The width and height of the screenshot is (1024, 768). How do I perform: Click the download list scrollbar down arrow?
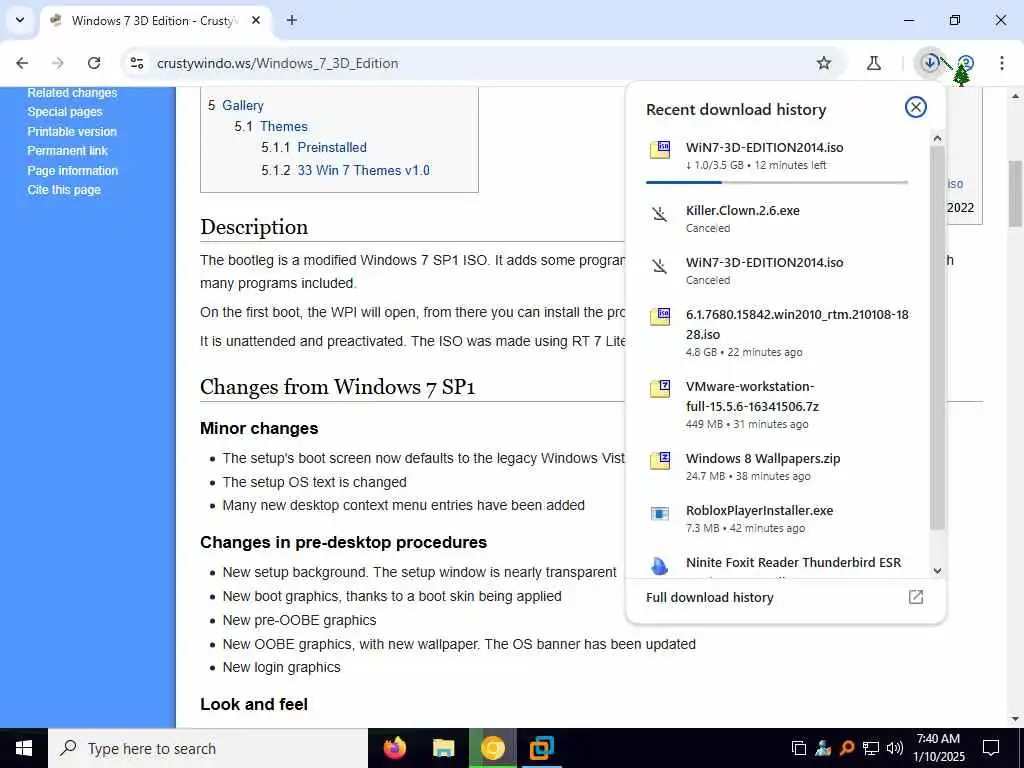pos(937,570)
